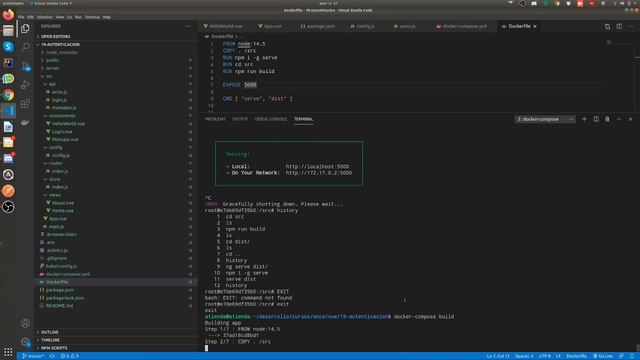Click the Dockerfile breadcrumb

coord(222,36)
